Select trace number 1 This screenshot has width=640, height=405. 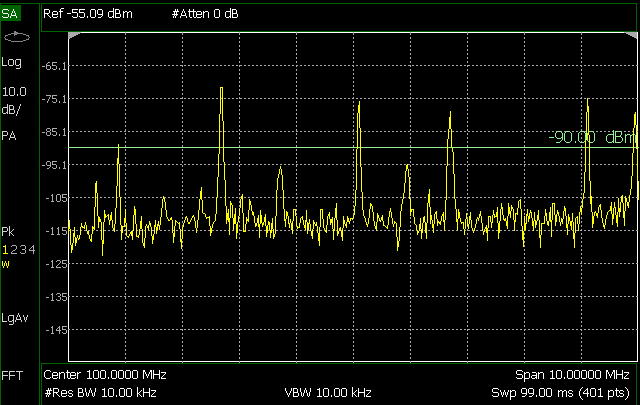coord(5,249)
